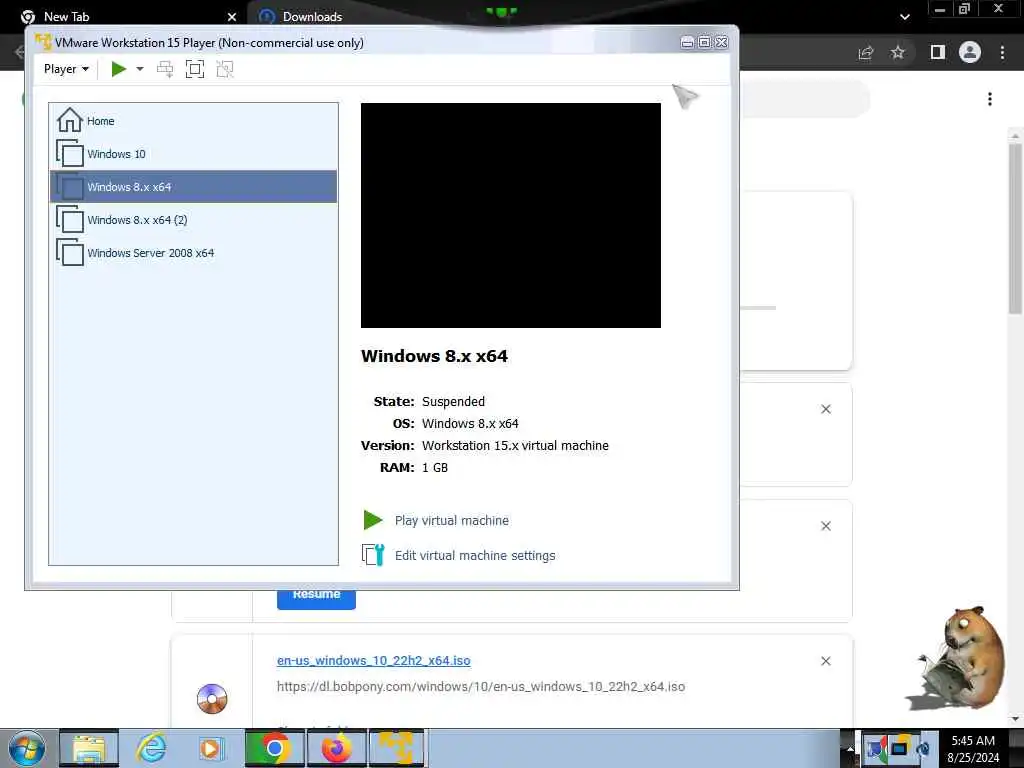Click the Unity mode toolbar icon
1024x768 pixels.
click(225, 69)
